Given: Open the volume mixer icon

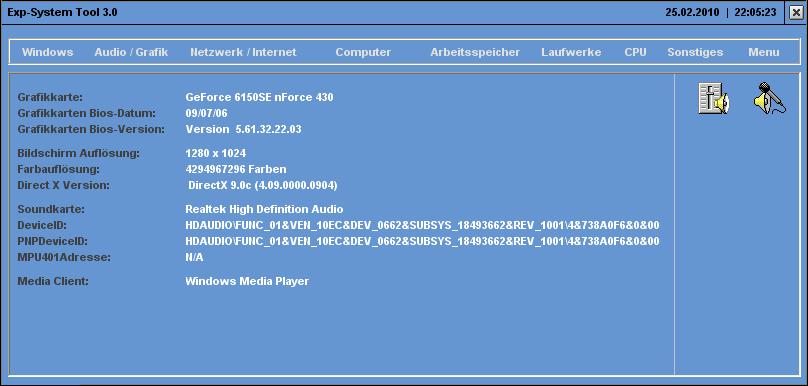Looking at the screenshot, I should [x=714, y=98].
